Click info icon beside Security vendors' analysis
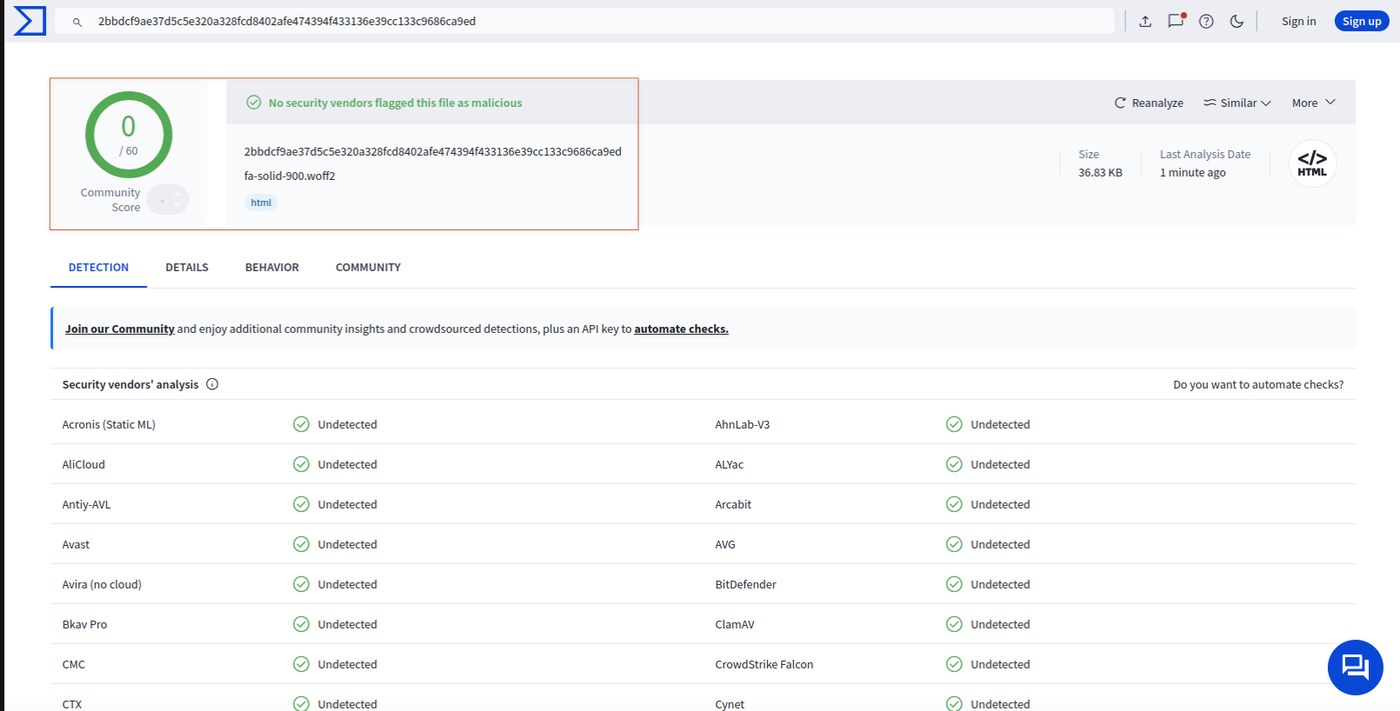The width and height of the screenshot is (1400, 711). 212,385
